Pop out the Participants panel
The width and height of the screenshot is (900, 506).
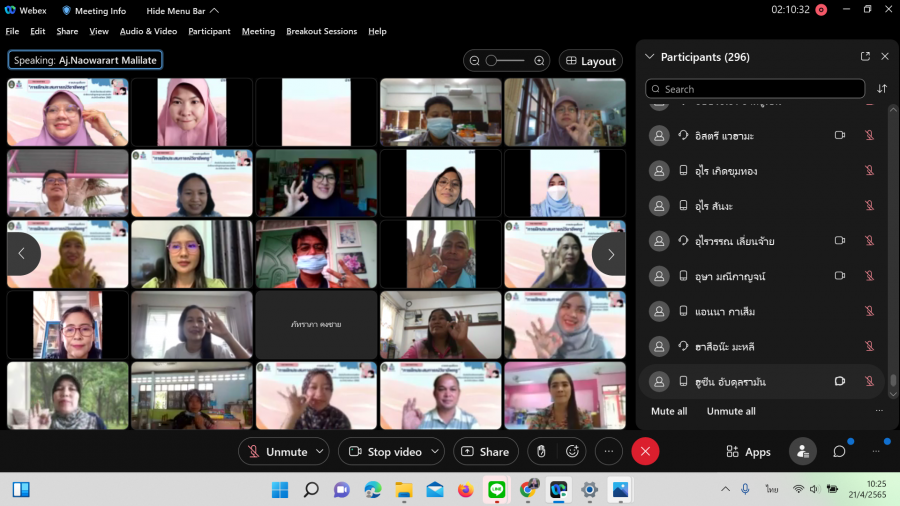[865, 57]
